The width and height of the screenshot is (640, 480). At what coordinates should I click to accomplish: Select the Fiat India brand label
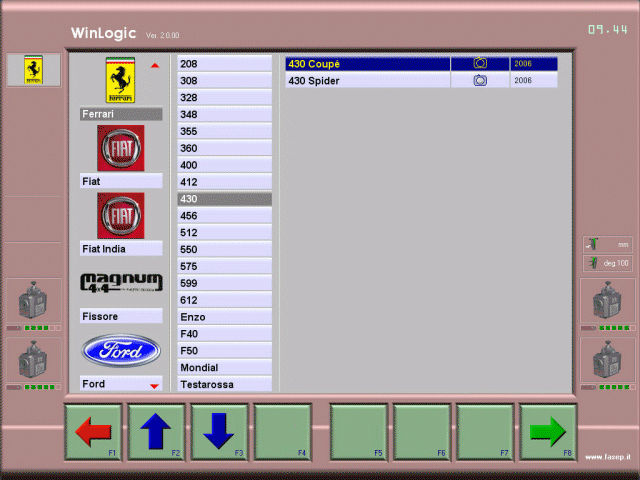(121, 249)
